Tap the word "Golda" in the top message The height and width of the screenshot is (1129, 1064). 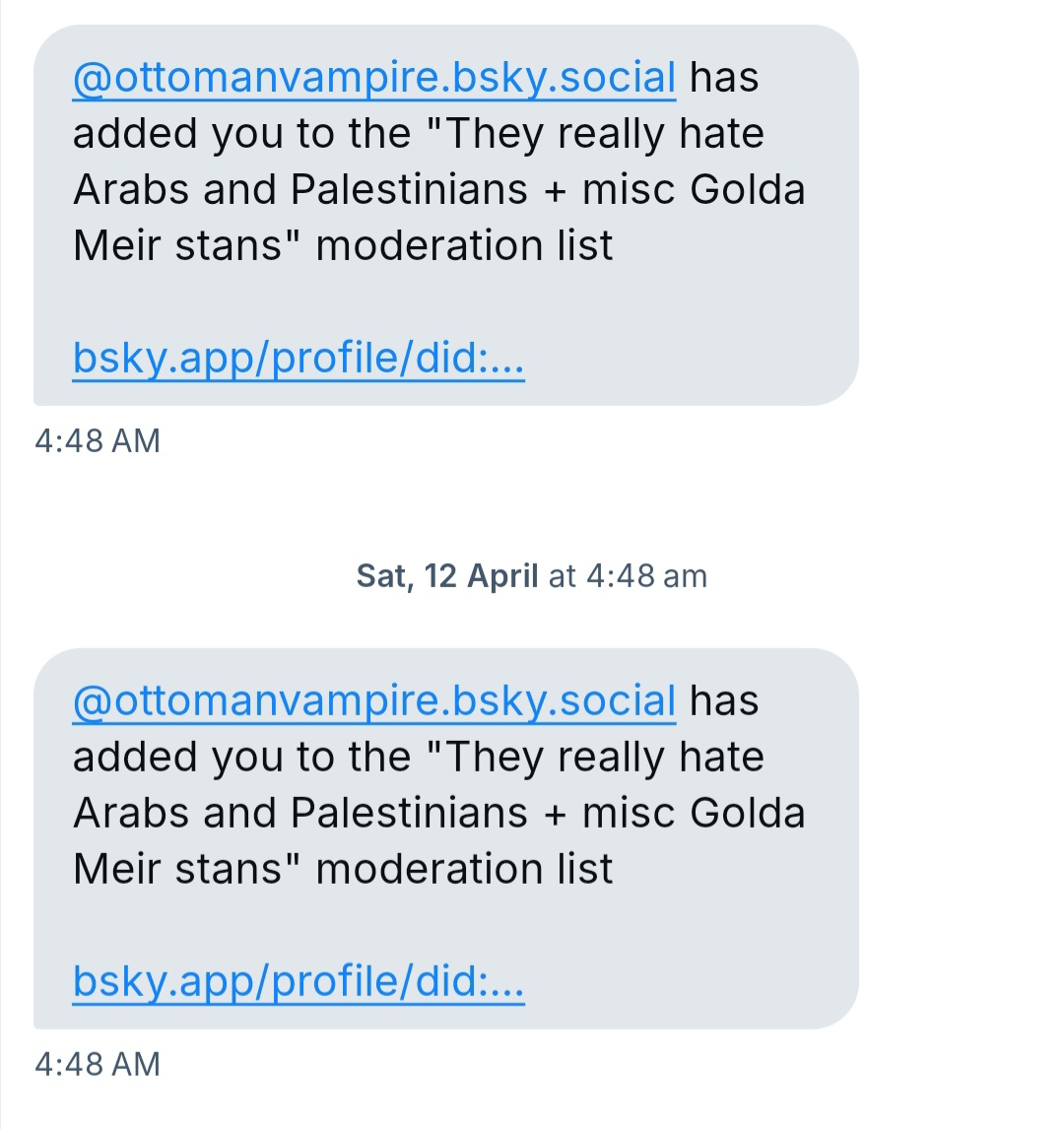coord(747,189)
